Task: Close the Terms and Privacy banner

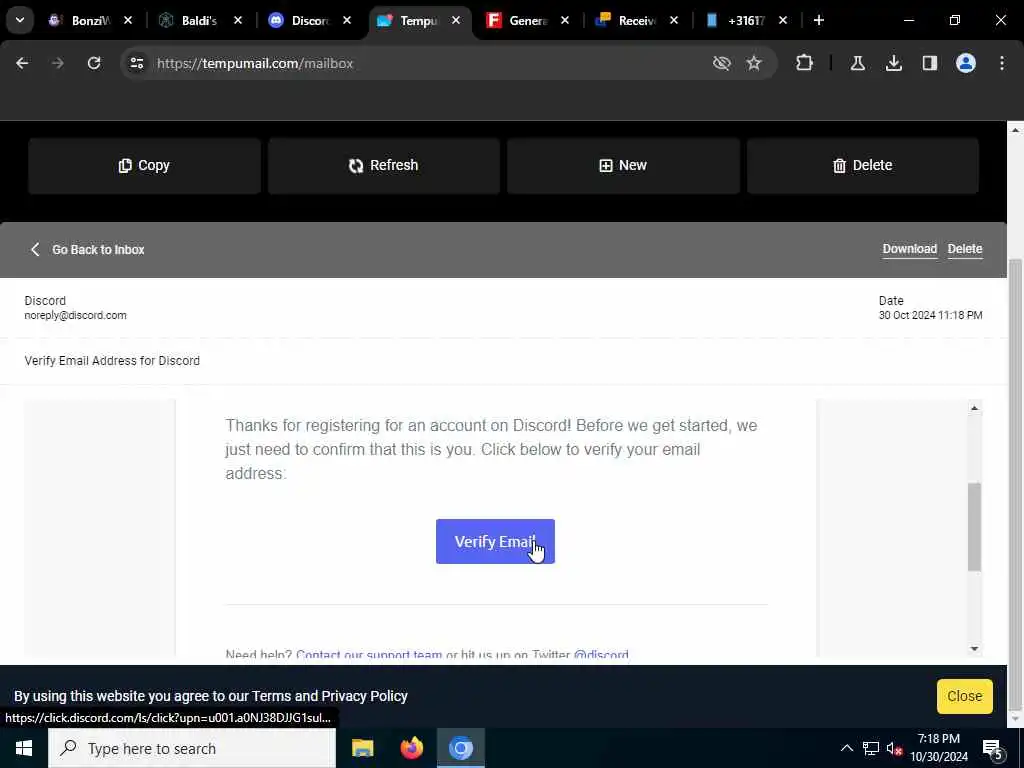Action: coord(965,696)
